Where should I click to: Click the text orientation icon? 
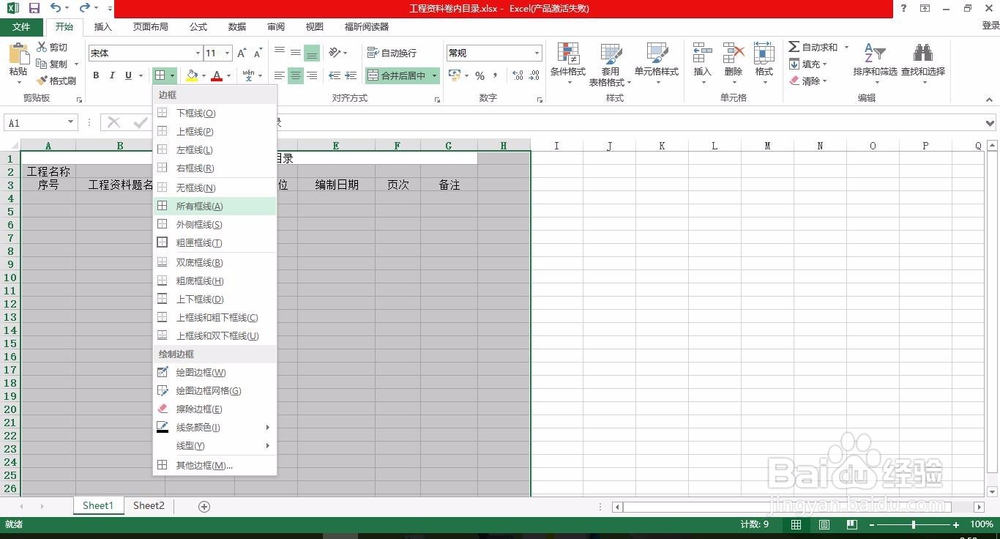point(335,52)
